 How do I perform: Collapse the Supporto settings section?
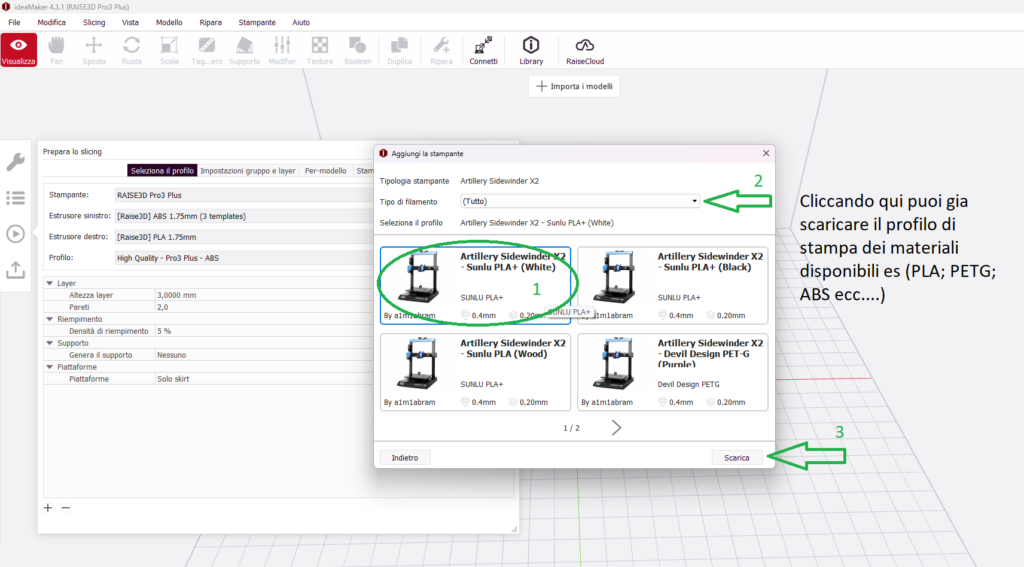(x=50, y=343)
